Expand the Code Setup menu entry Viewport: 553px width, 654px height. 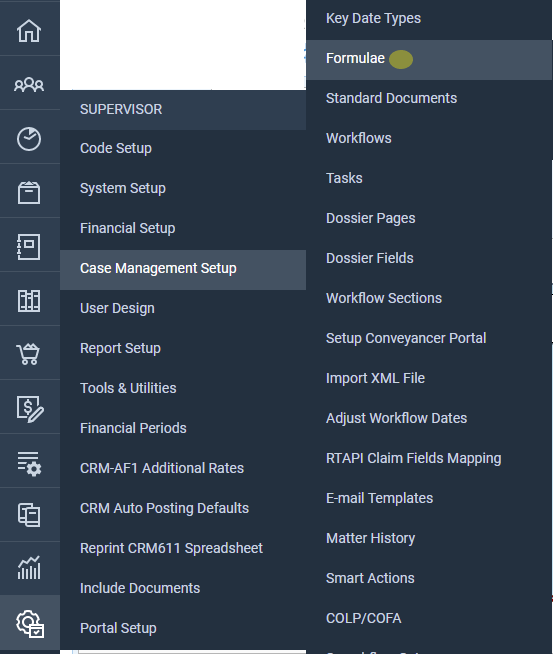point(183,148)
